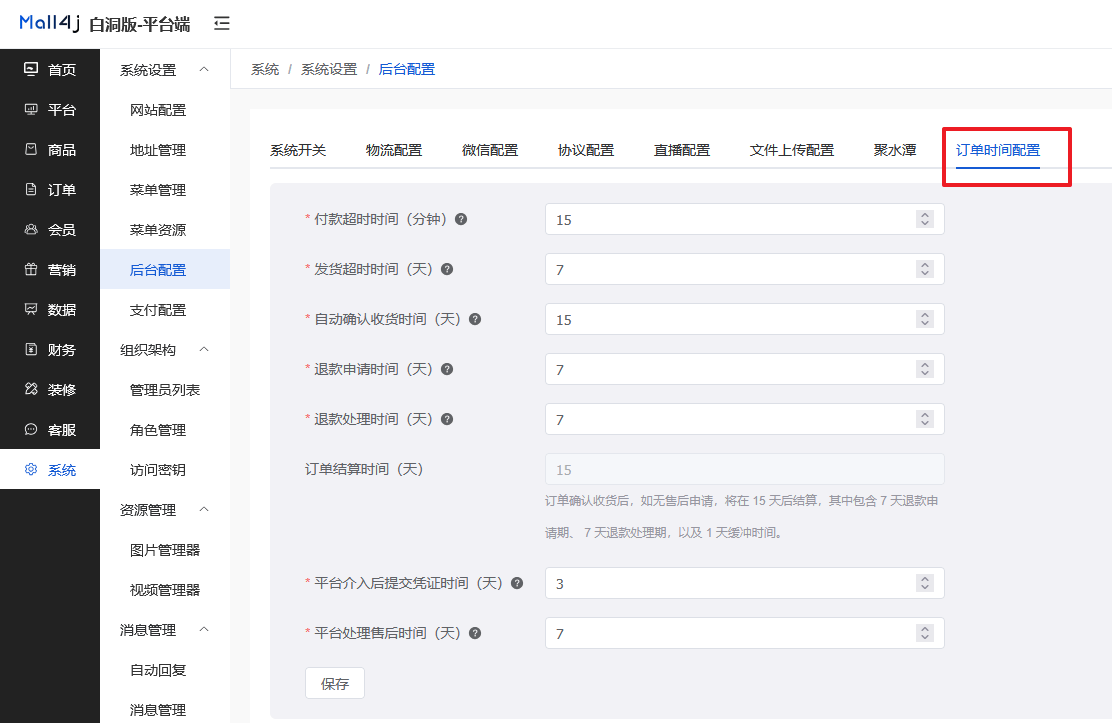The height and width of the screenshot is (723, 1112).
Task: Focus the 退款申请时间 input field
Action: (745, 369)
